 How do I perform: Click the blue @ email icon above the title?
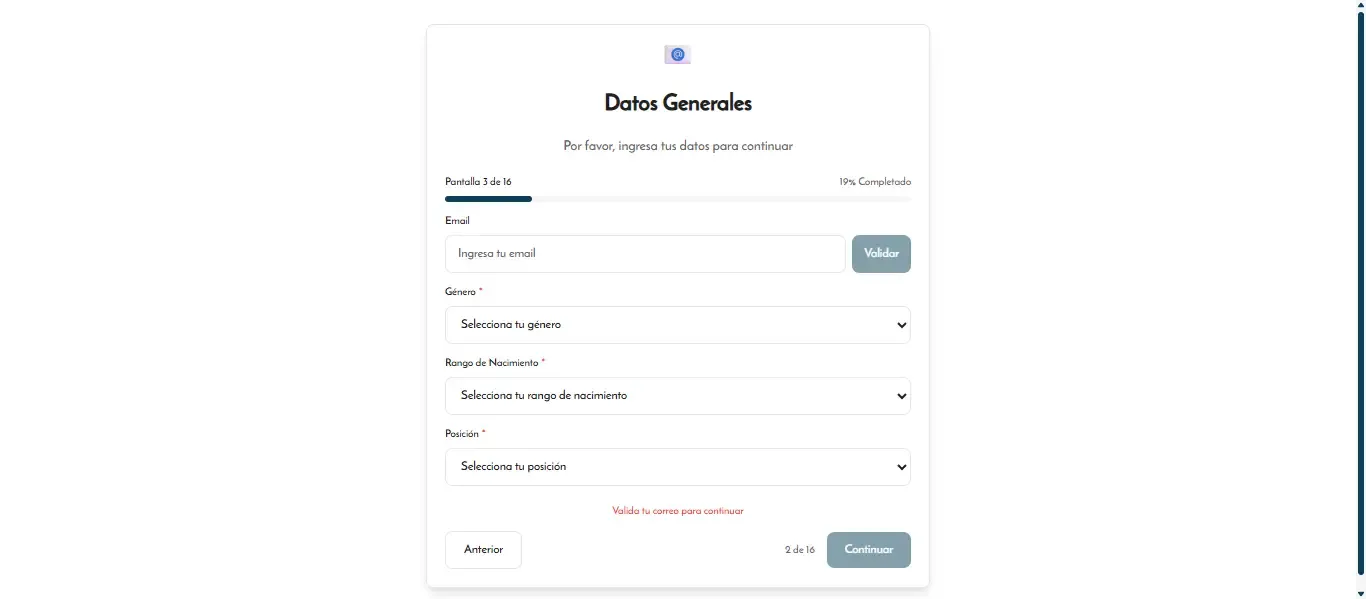click(x=677, y=54)
